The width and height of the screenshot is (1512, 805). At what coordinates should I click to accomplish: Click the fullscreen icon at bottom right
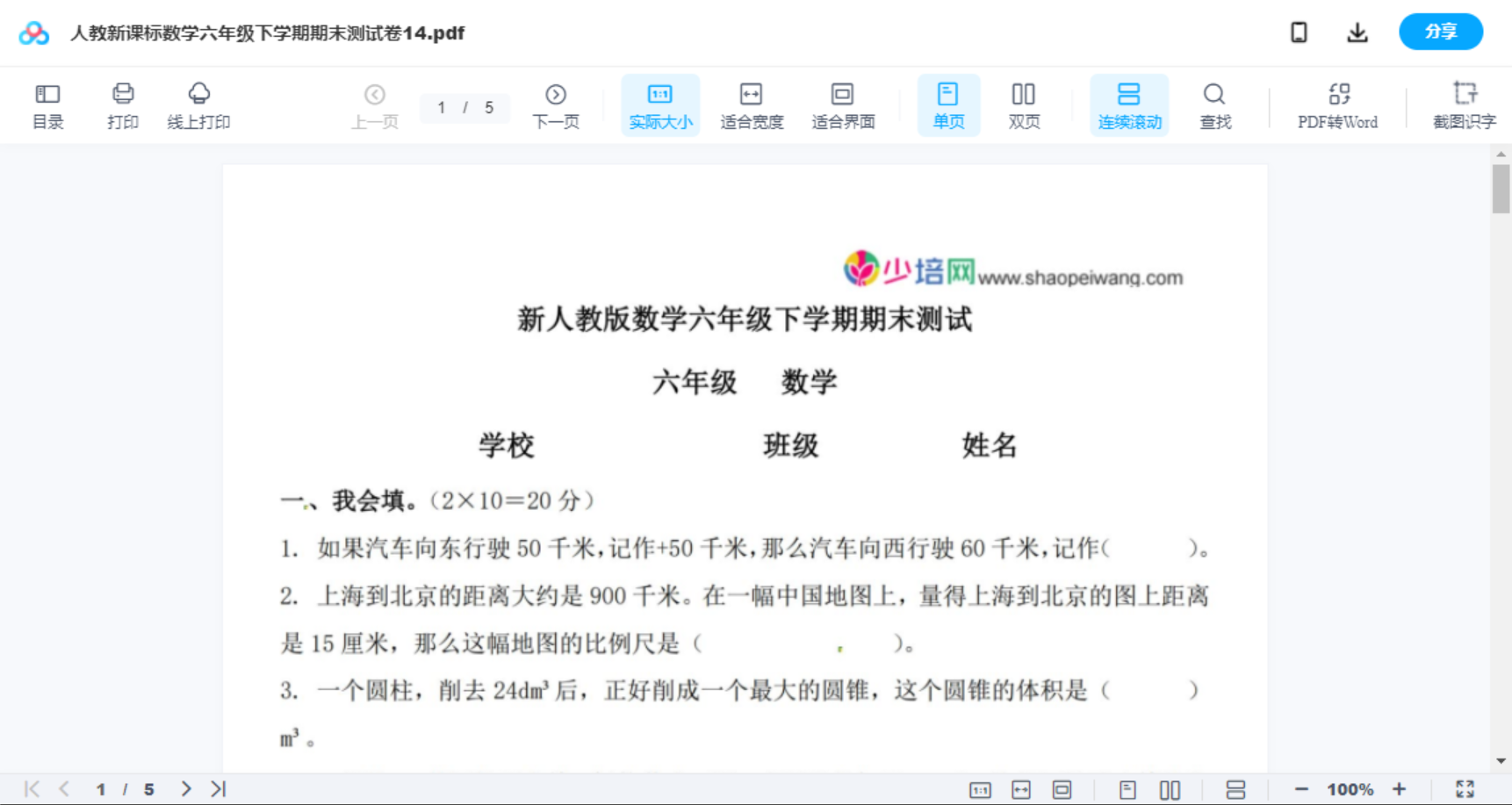pos(1465,788)
